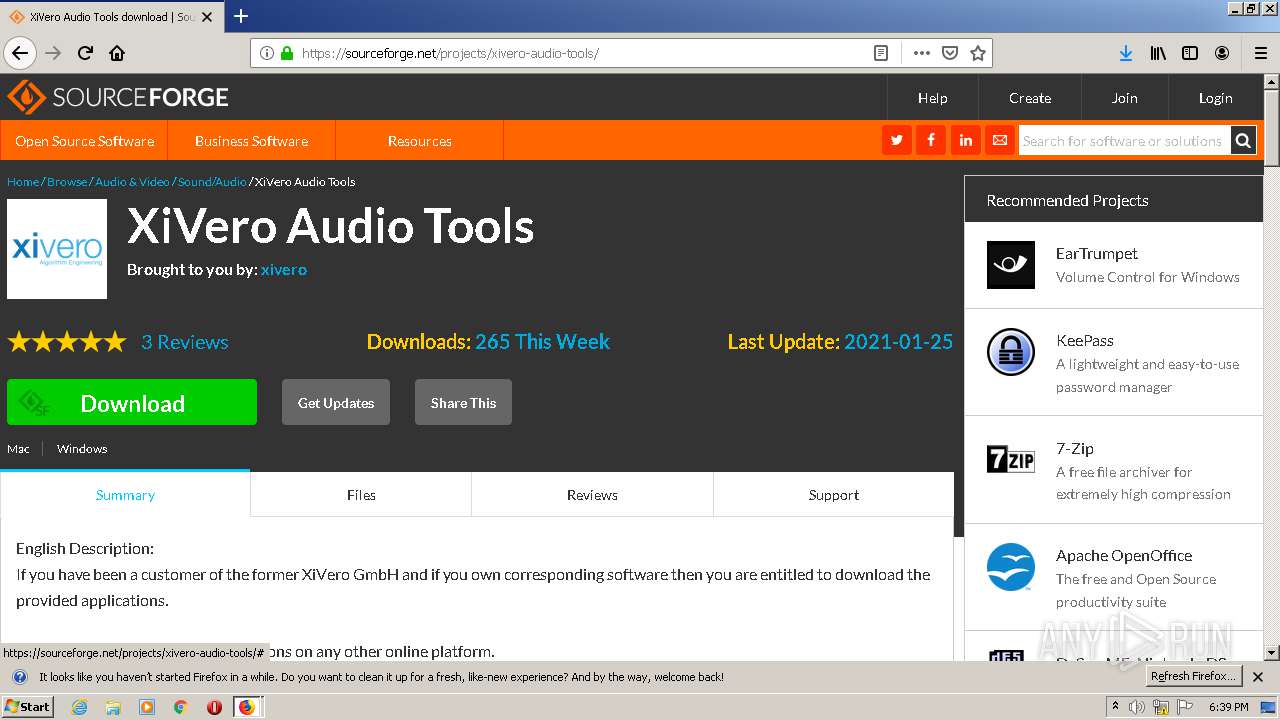Share on Facebook icon

931,140
